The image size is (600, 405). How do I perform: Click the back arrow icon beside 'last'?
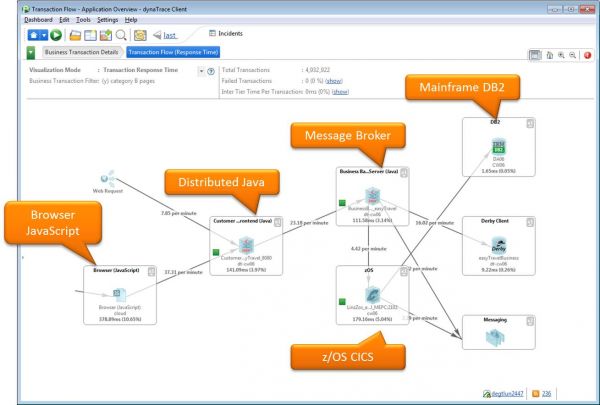click(x=157, y=35)
